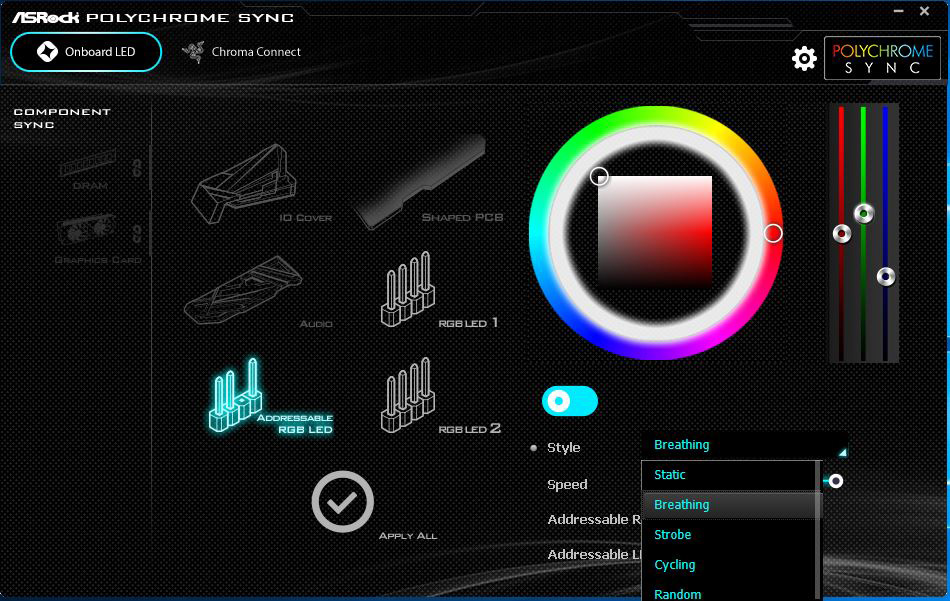Open the settings gear
950x601 pixels.
coord(804,59)
